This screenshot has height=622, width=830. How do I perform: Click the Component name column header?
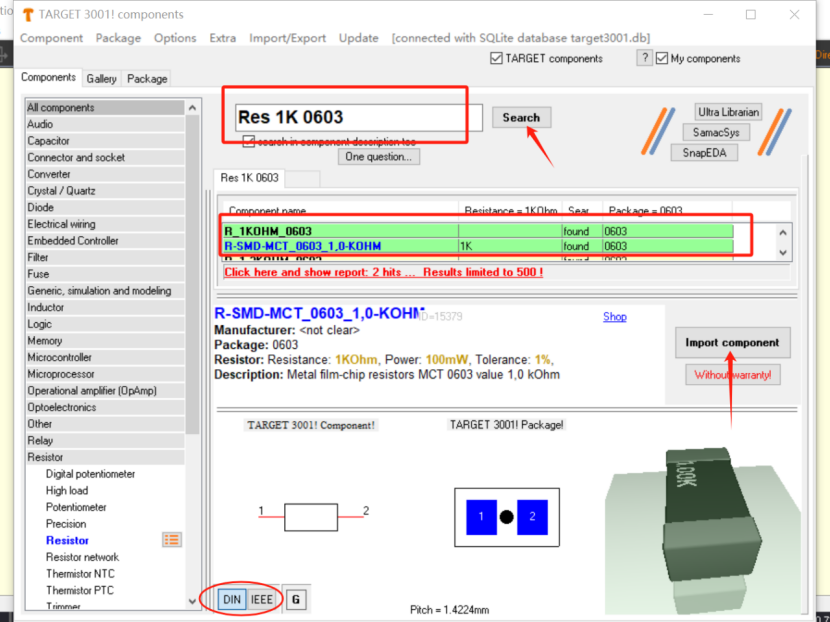(x=340, y=211)
